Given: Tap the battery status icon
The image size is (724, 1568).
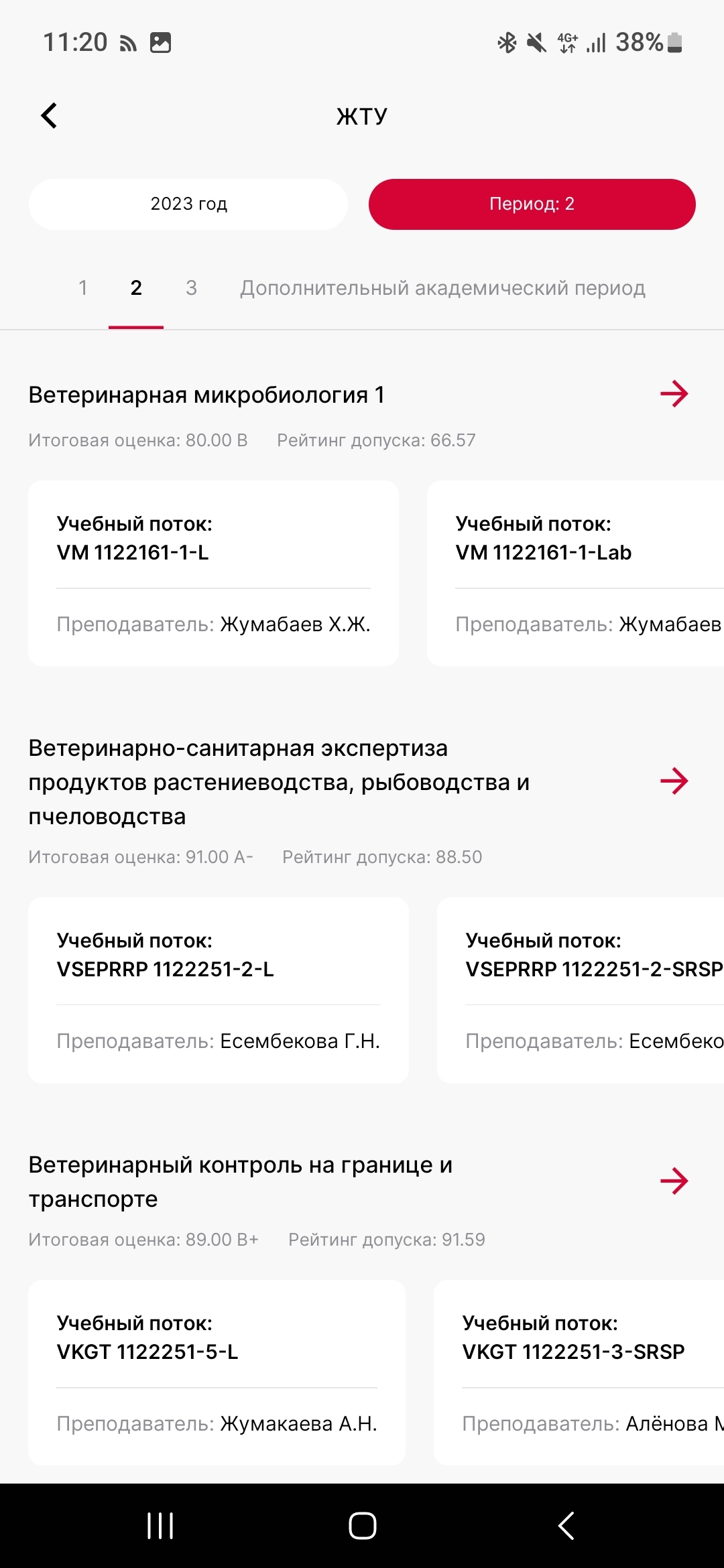Looking at the screenshot, I should [675, 42].
